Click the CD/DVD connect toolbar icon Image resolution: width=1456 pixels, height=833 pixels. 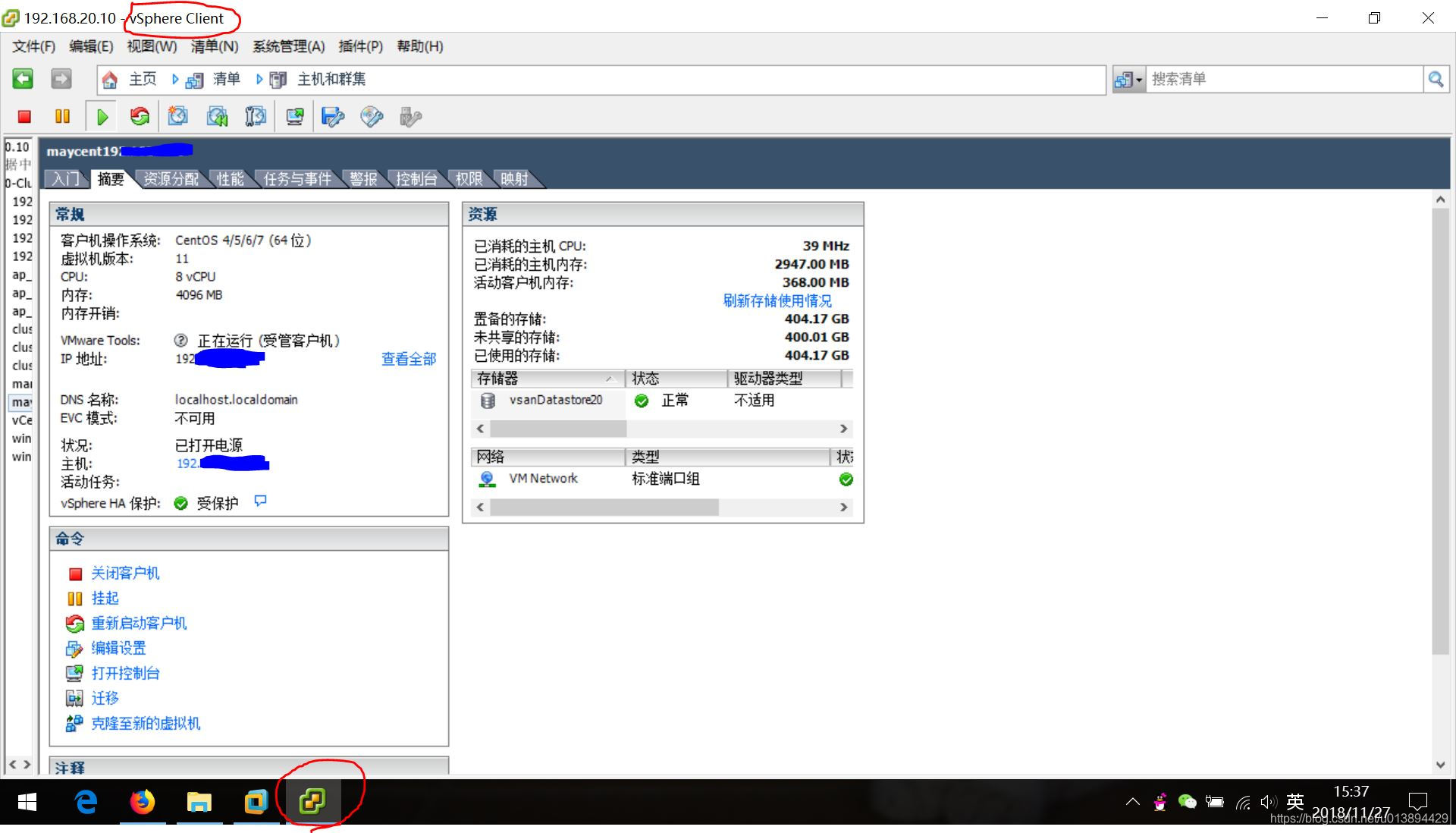click(372, 116)
